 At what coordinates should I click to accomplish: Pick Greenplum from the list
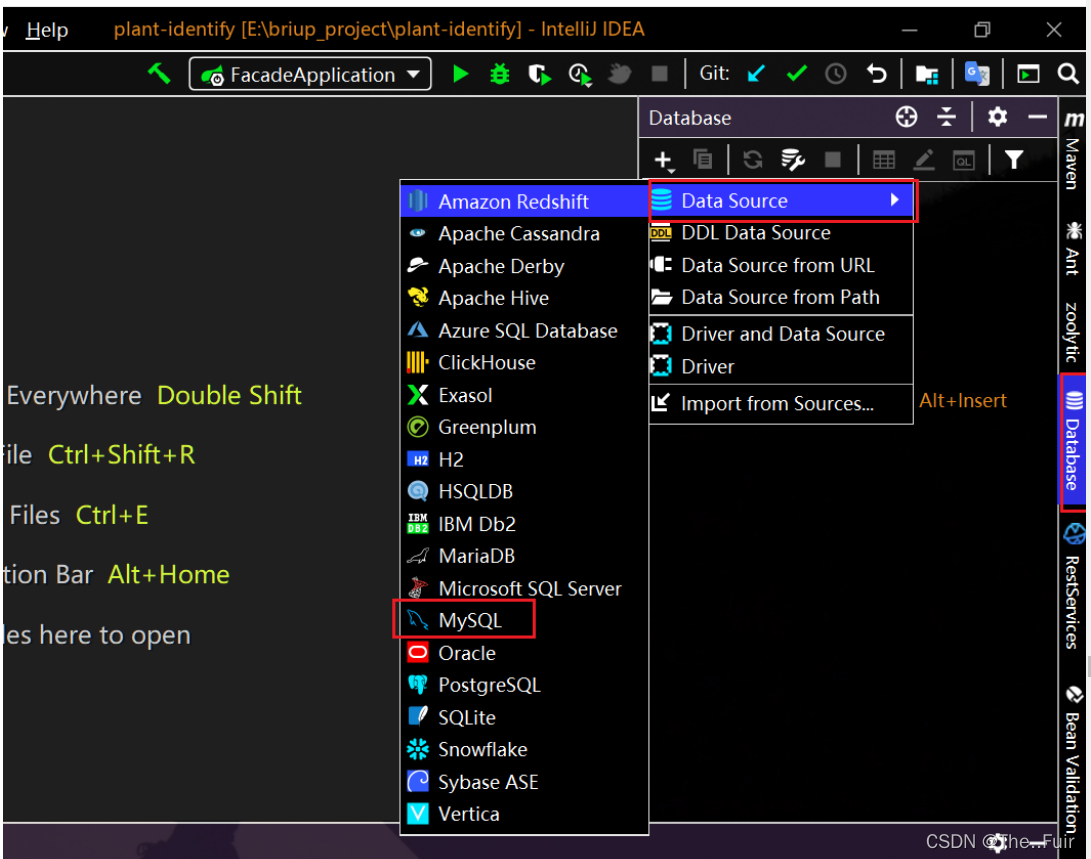525,427
